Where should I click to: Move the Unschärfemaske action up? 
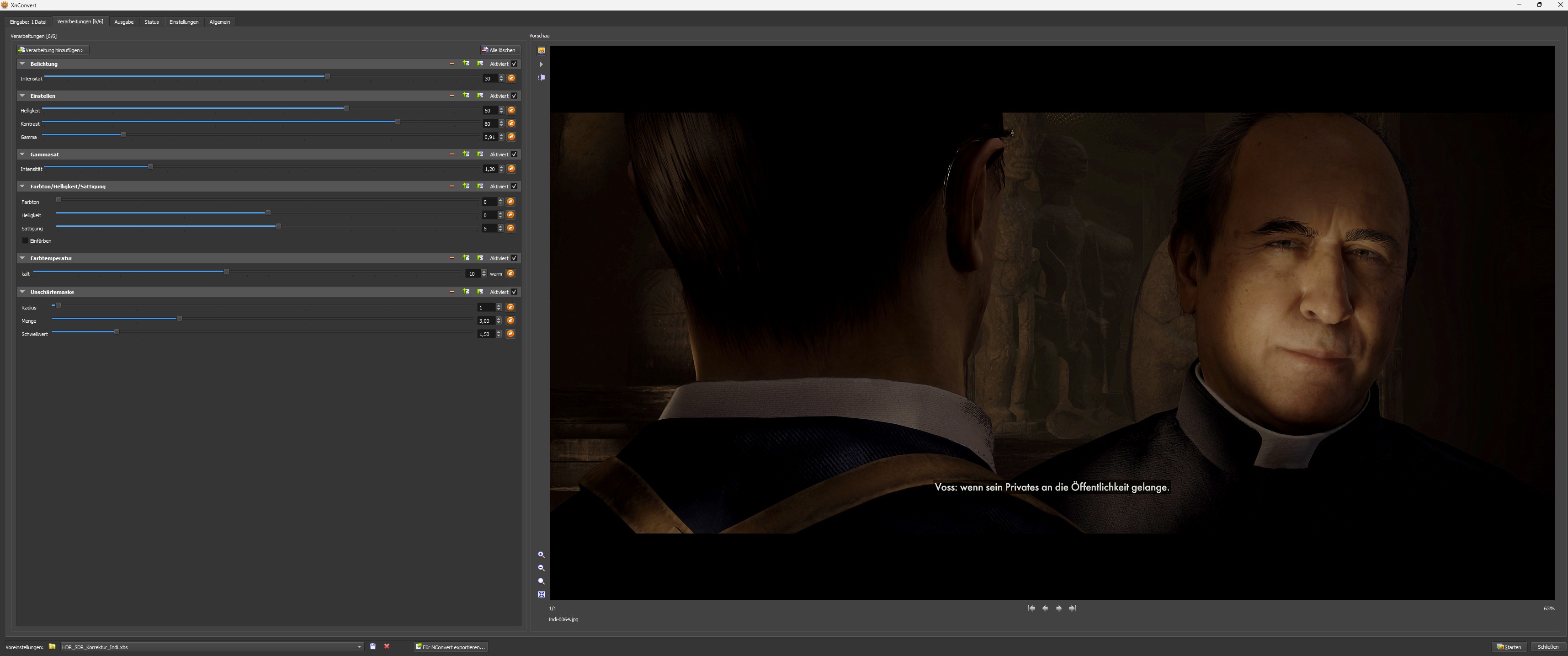pyautogui.click(x=466, y=292)
